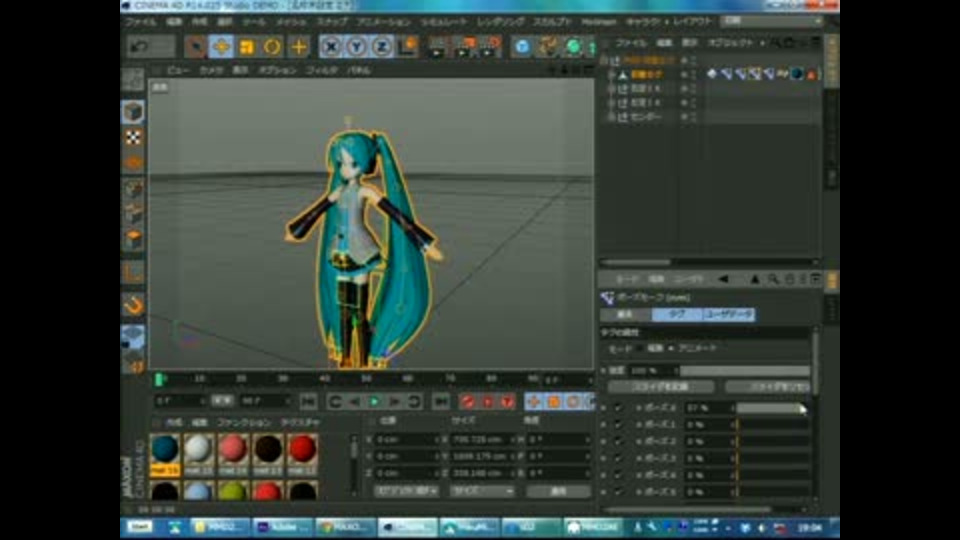Switch to the Tag tab in Attribute Manager

(677, 315)
